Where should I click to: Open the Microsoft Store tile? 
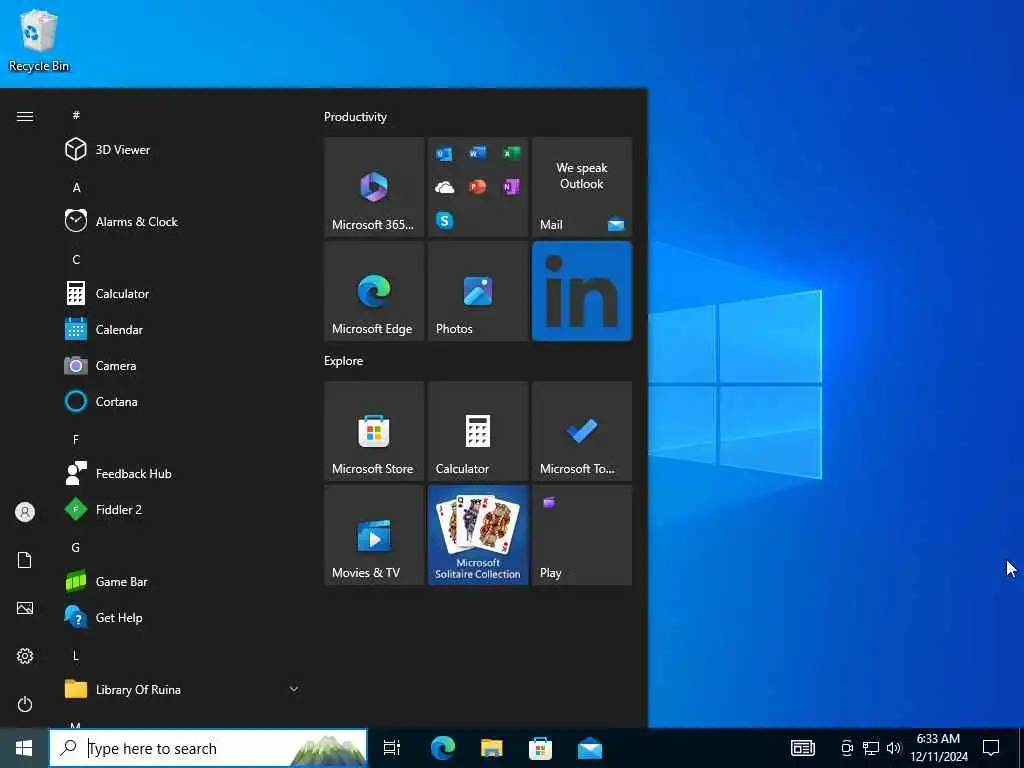pos(374,431)
